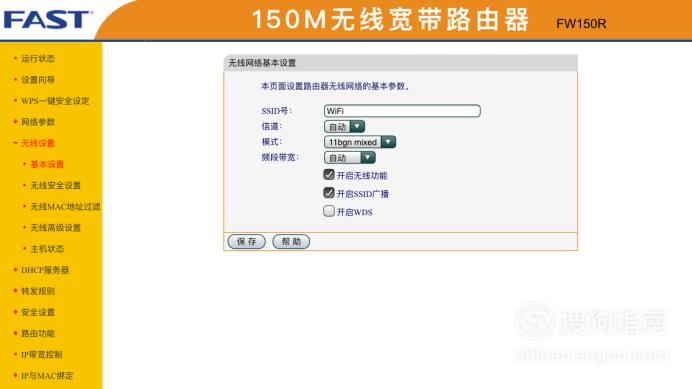Uncheck 开启无线功能 checkbox

[329, 174]
